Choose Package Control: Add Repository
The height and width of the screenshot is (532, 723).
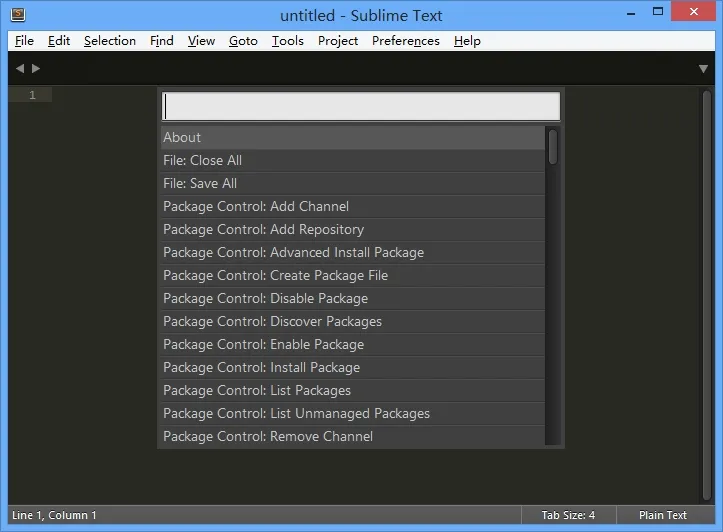point(353,230)
